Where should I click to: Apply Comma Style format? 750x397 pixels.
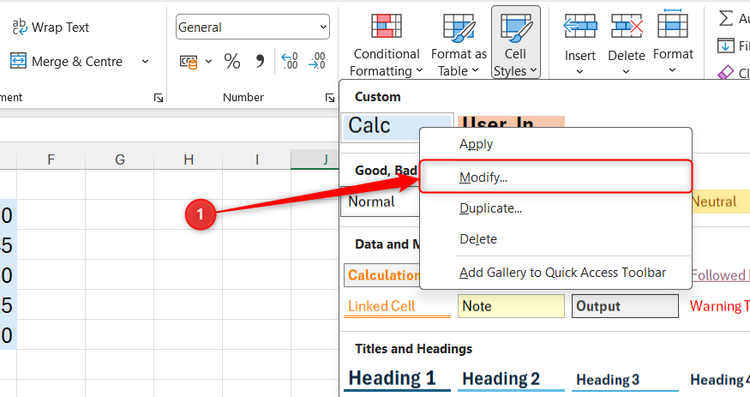click(x=260, y=61)
